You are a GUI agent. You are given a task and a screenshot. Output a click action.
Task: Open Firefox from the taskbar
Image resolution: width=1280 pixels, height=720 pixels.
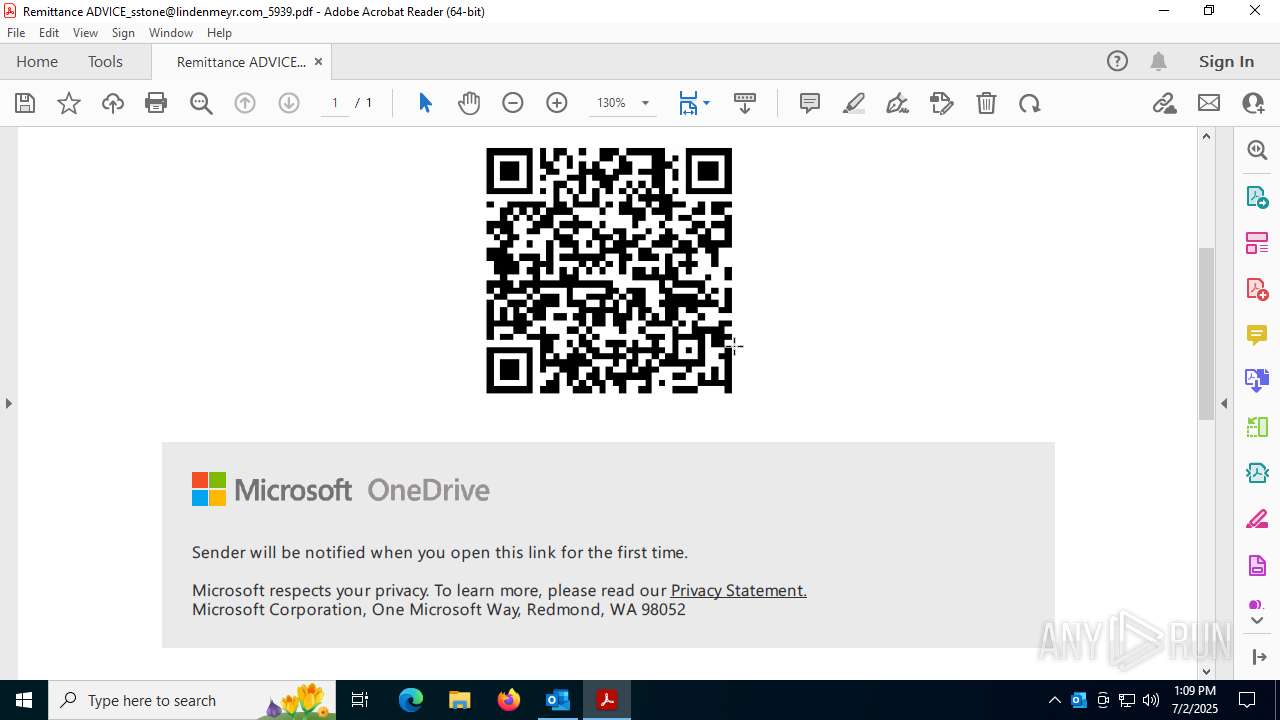click(508, 700)
